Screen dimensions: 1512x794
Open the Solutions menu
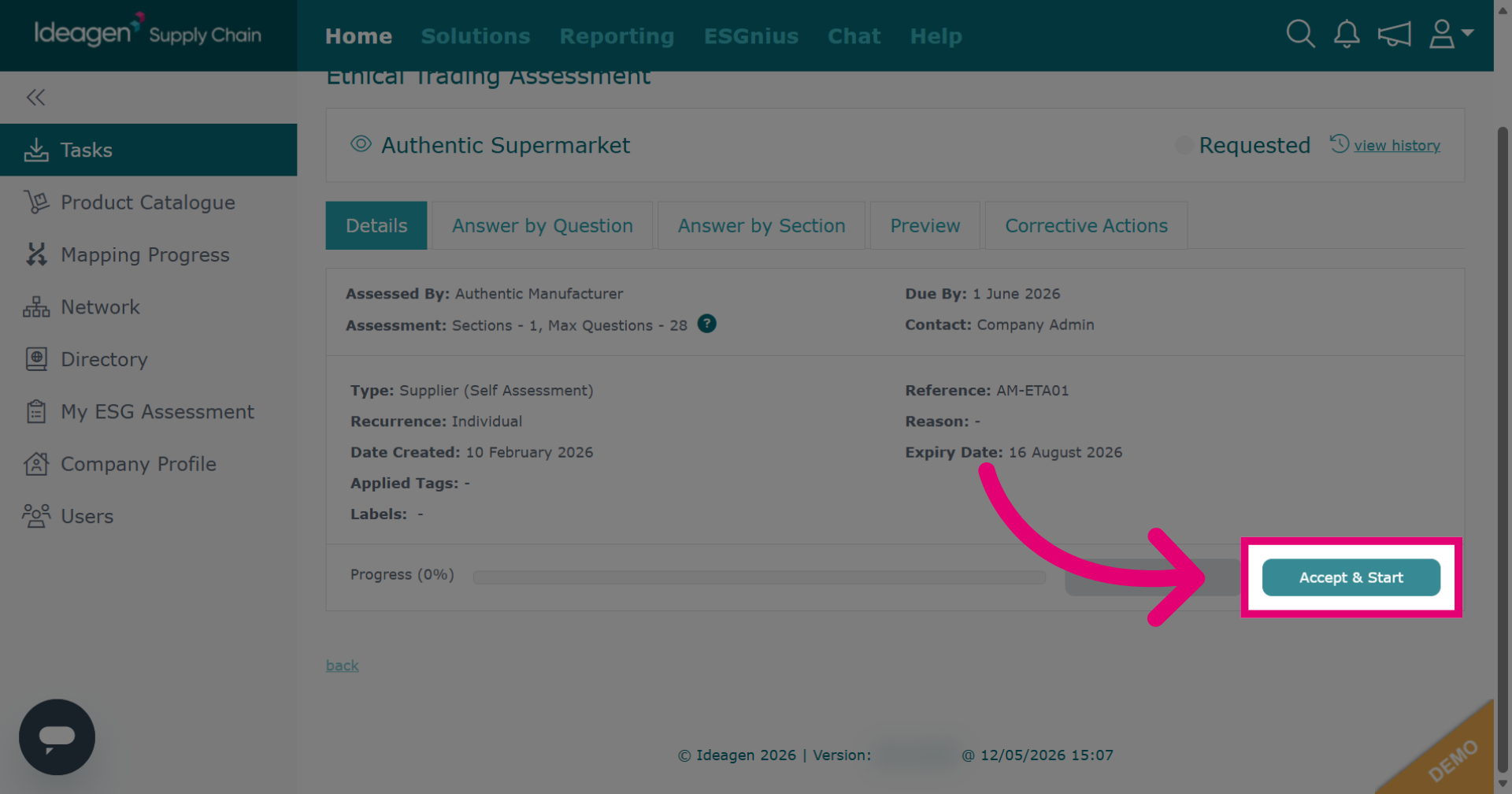click(476, 36)
